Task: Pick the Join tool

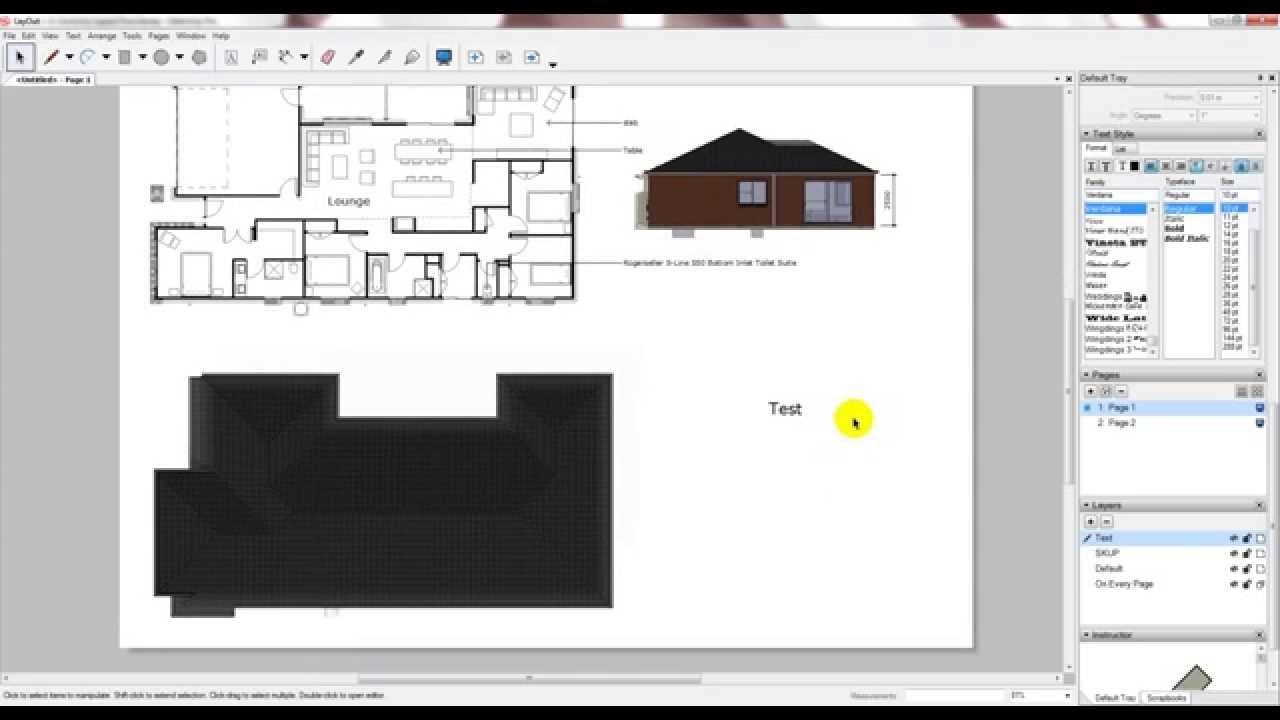Action: pyautogui.click(x=411, y=57)
